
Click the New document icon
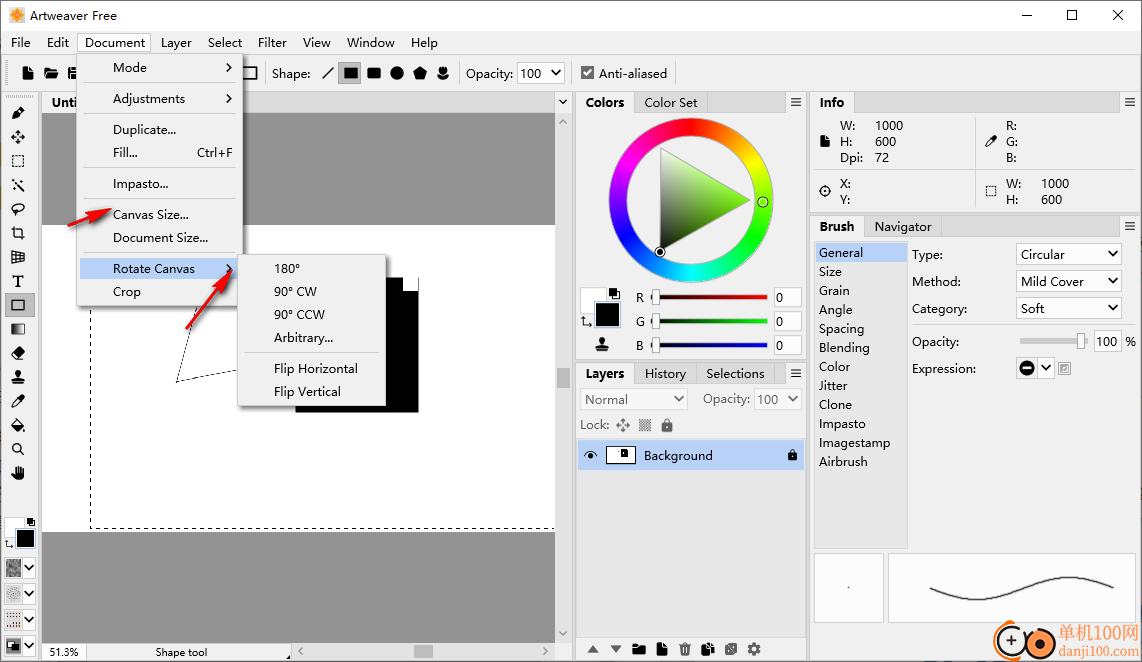[28, 74]
